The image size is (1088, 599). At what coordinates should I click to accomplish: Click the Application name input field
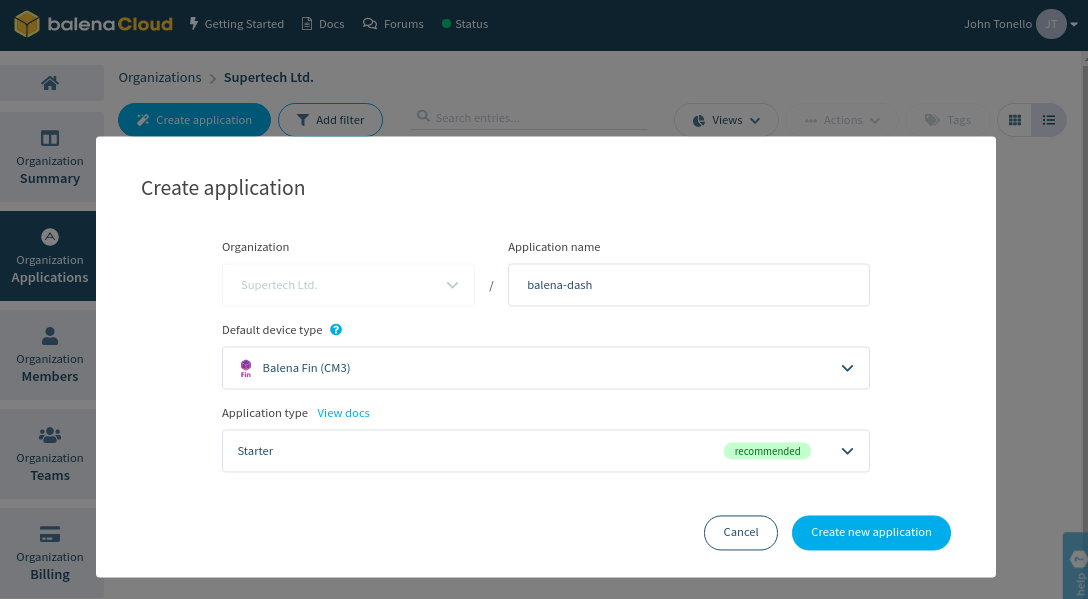[x=689, y=284]
